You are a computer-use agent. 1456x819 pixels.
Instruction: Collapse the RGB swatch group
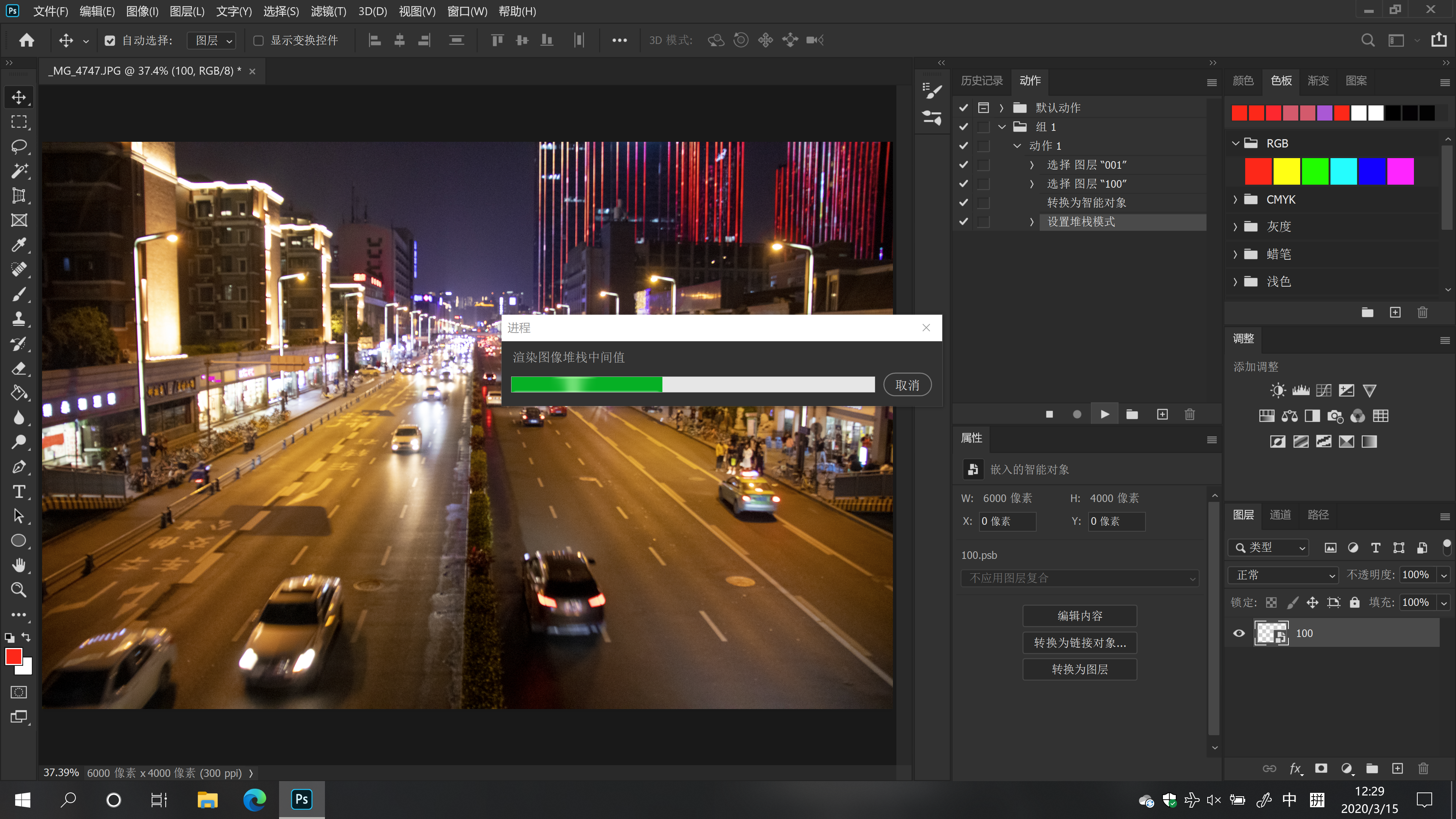(1236, 144)
